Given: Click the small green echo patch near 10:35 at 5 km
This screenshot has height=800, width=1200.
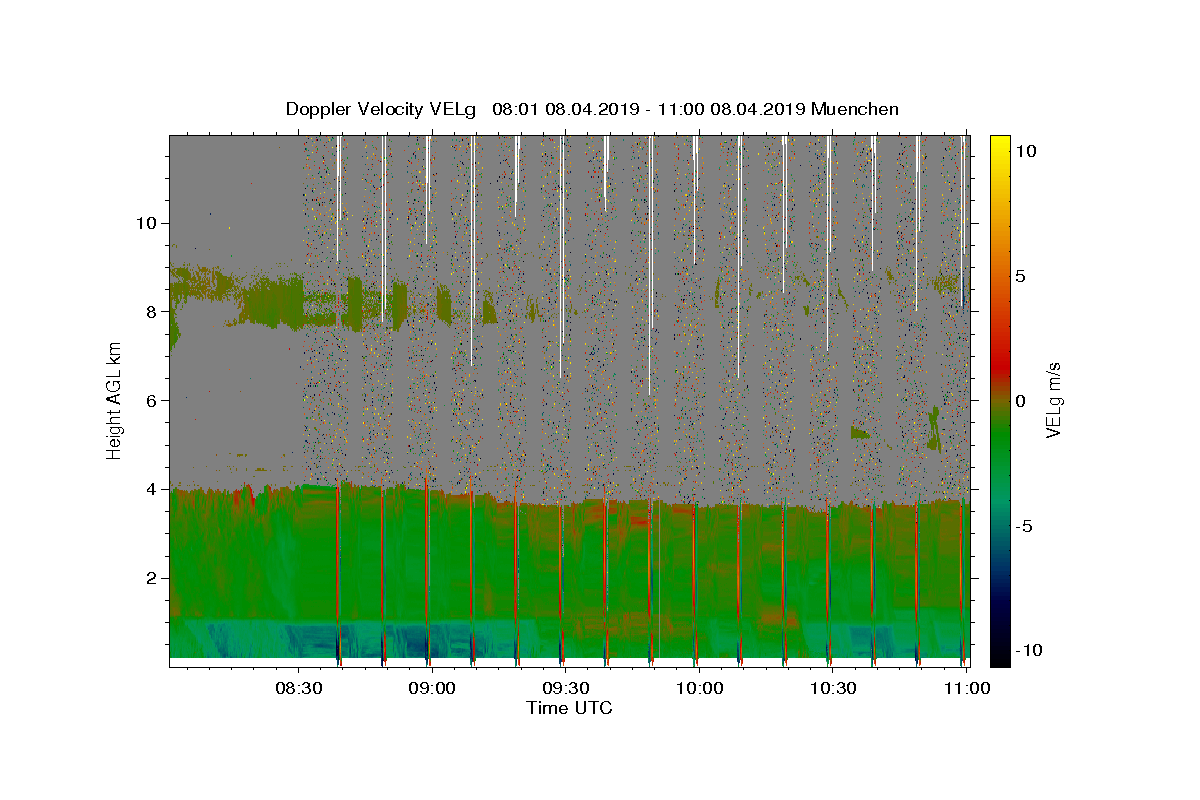Looking at the screenshot, I should point(860,433).
